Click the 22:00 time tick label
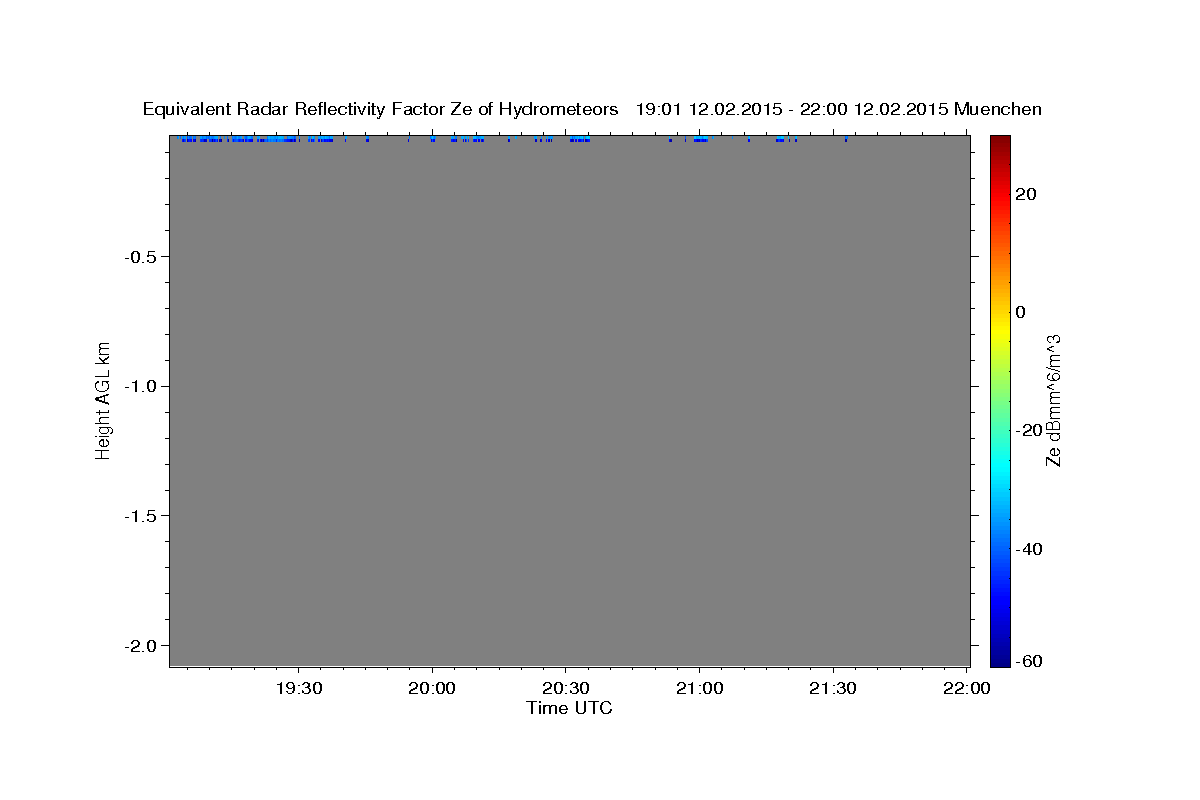 (x=967, y=688)
